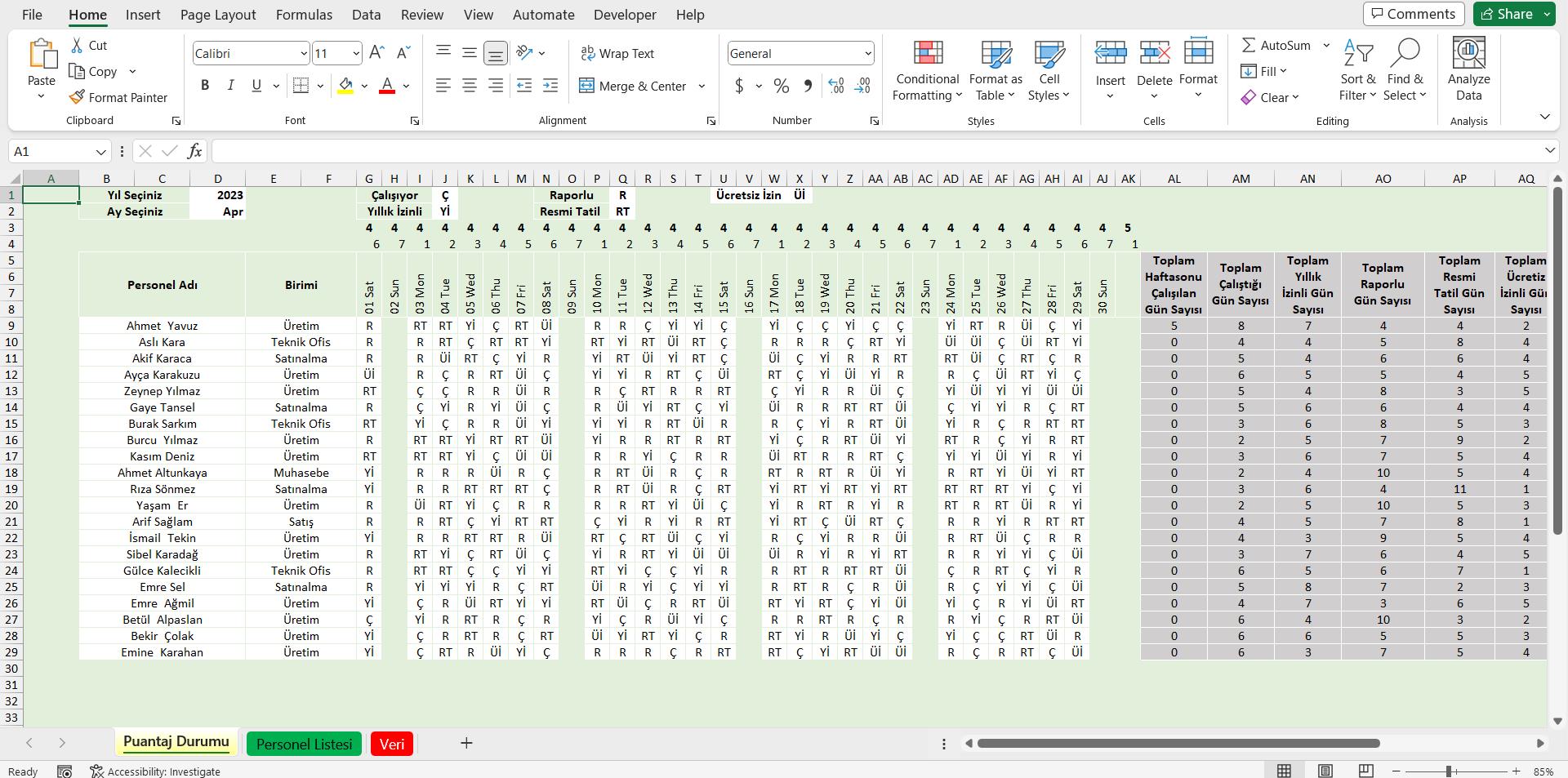Toggle Italic formatting
The width and height of the screenshot is (1568, 778).
point(230,86)
